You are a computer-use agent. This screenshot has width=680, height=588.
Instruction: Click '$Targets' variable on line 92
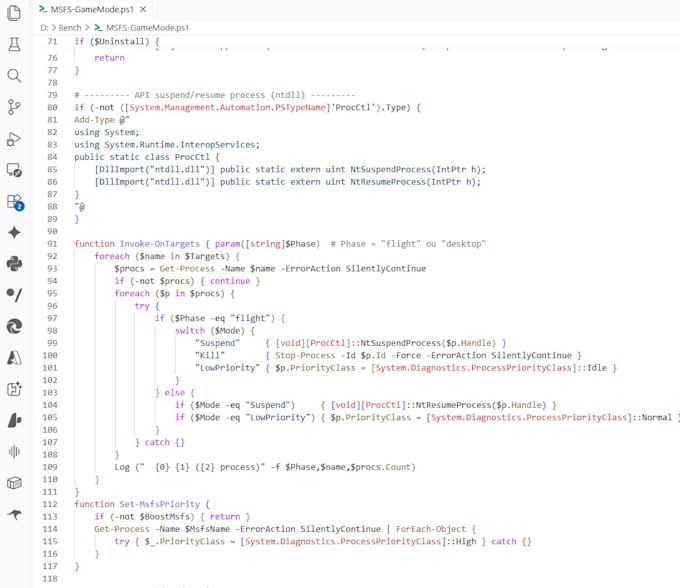(x=206, y=256)
